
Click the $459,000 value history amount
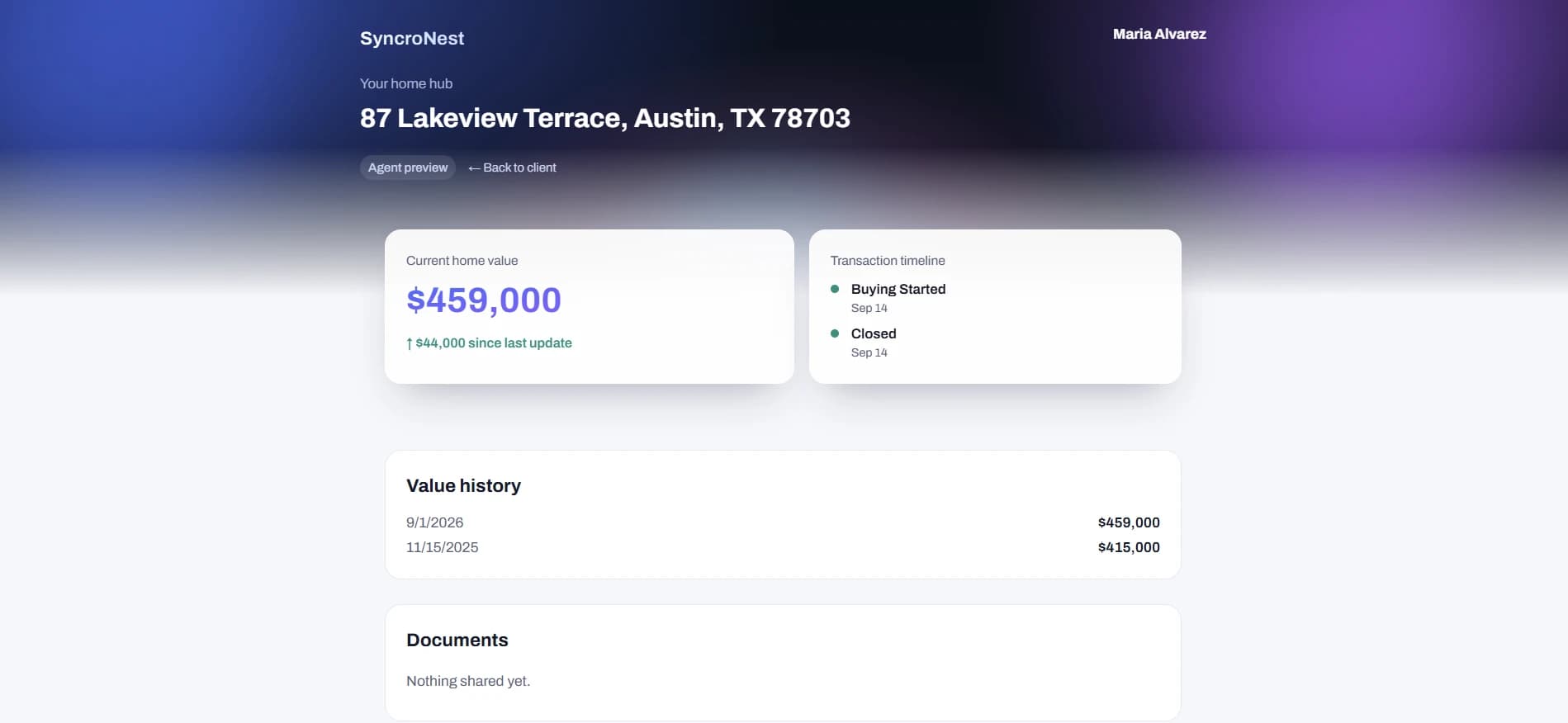click(1129, 522)
